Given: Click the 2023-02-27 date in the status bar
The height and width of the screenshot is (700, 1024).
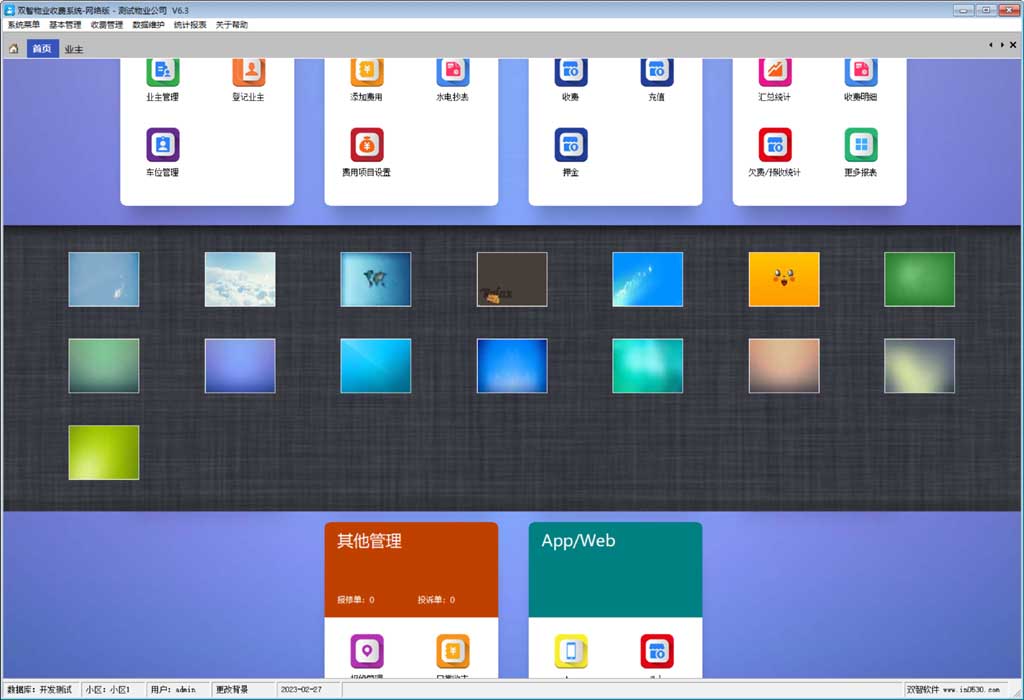Looking at the screenshot, I should tap(302, 690).
